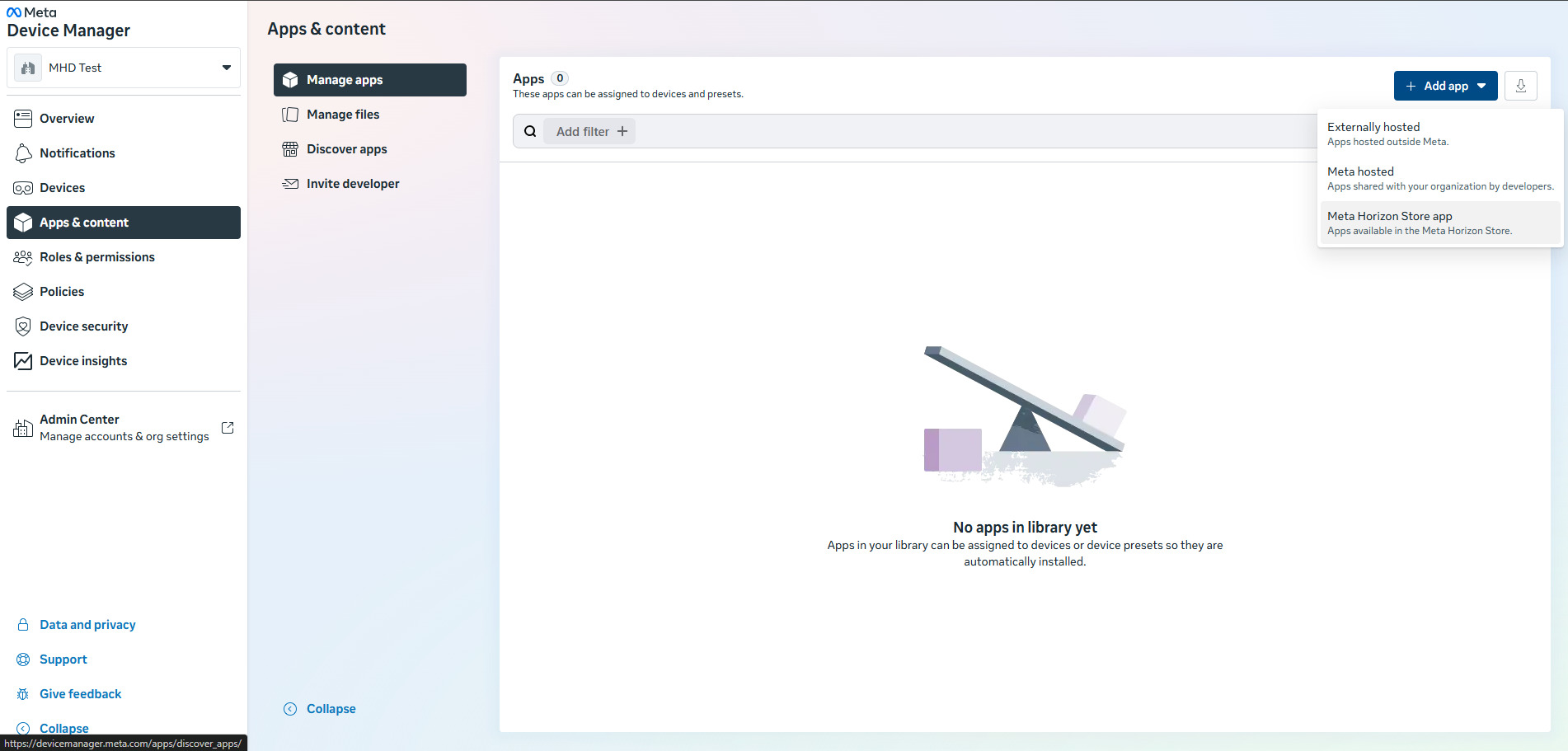Open the Support lifebuoy icon
The height and width of the screenshot is (751, 1568).
click(23, 659)
